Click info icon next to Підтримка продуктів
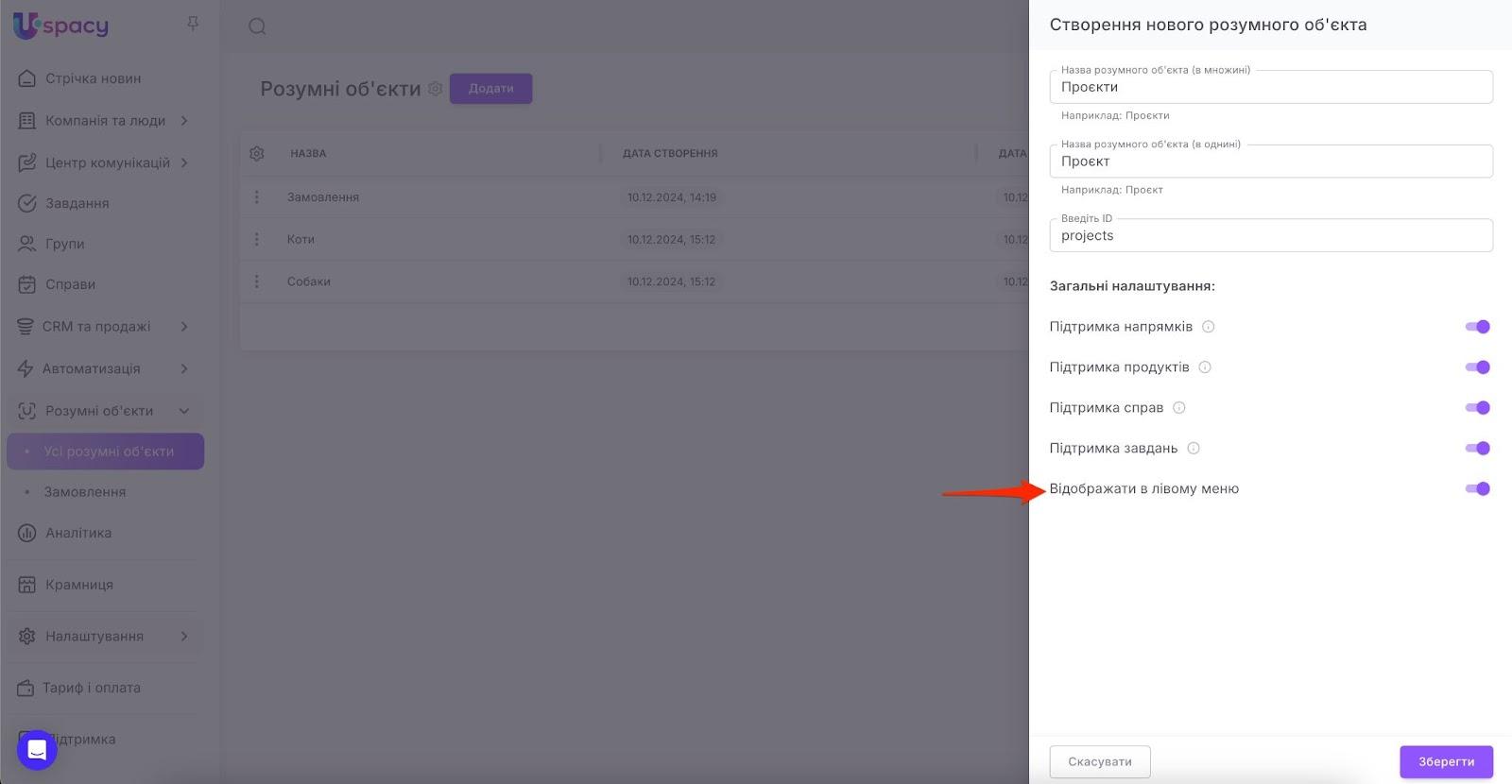1512x784 pixels. point(1205,367)
